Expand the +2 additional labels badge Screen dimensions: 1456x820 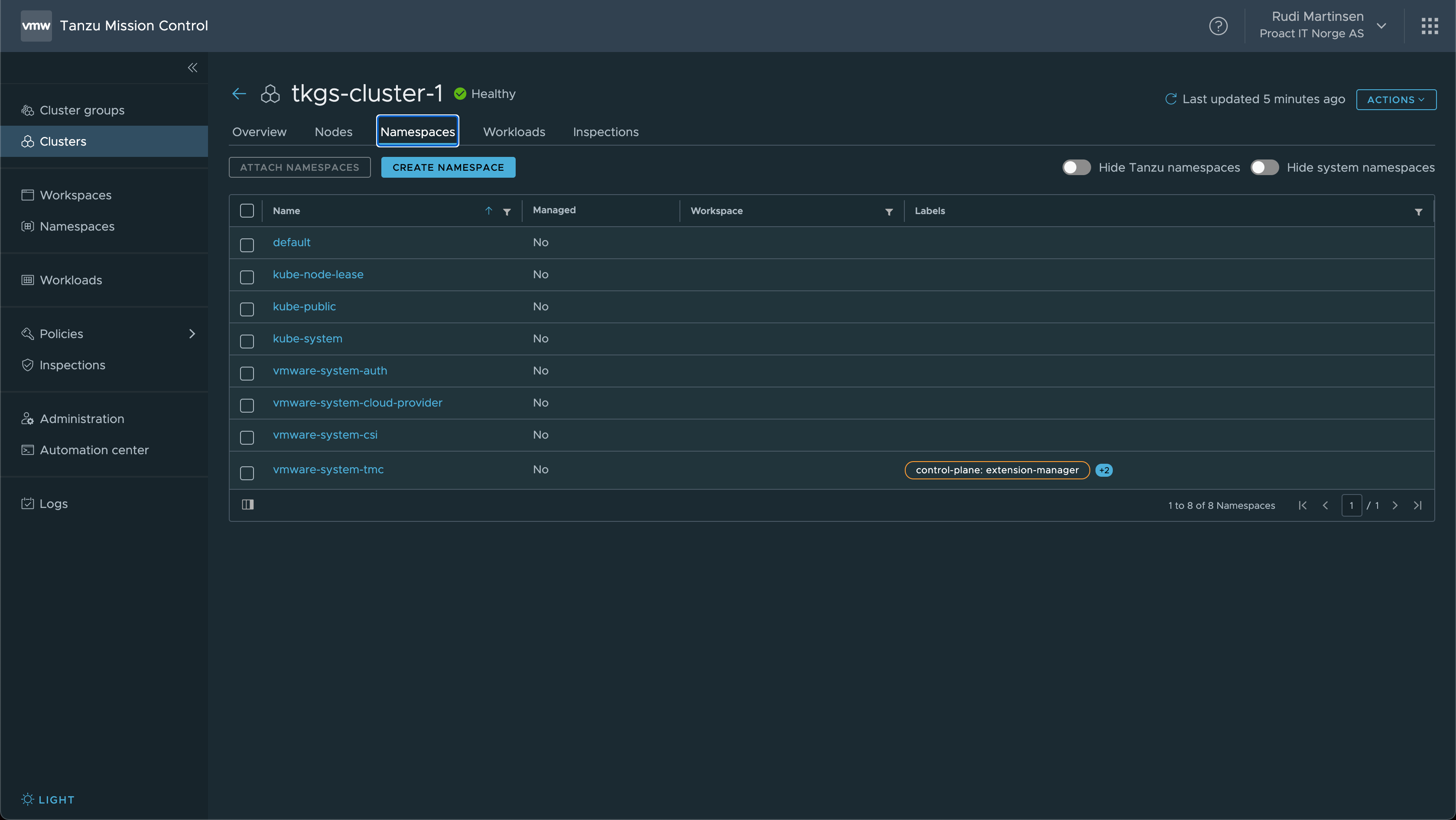click(1104, 470)
